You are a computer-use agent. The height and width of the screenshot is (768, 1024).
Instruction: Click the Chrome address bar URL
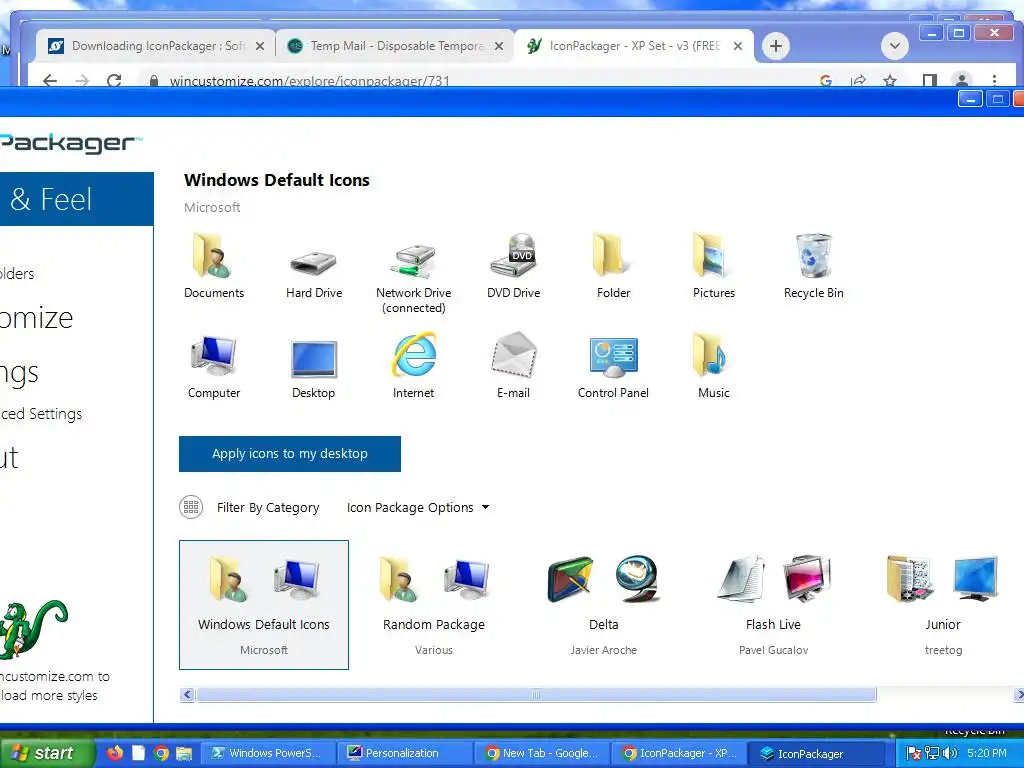coord(310,81)
